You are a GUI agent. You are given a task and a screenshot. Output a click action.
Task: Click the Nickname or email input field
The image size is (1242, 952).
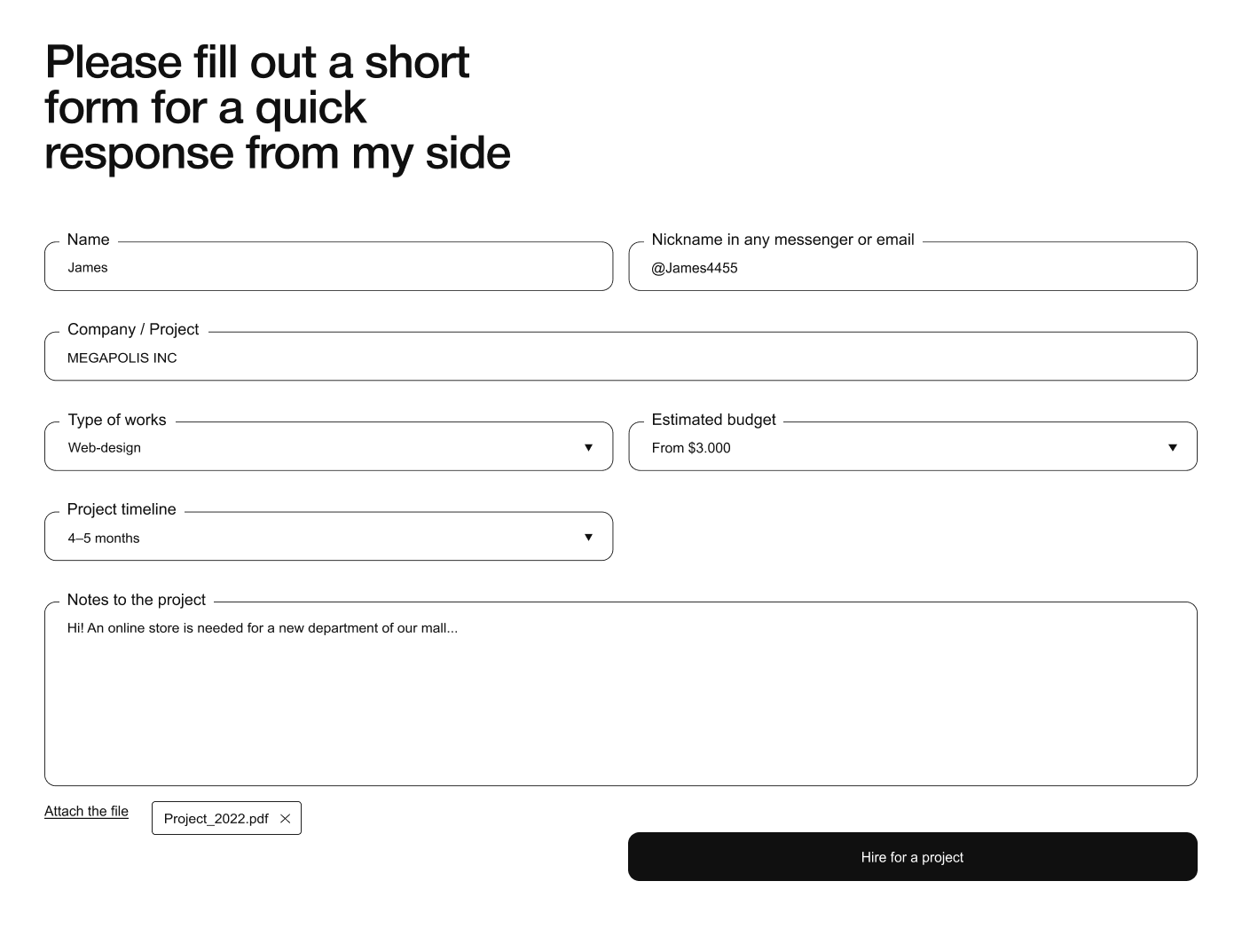(x=912, y=268)
